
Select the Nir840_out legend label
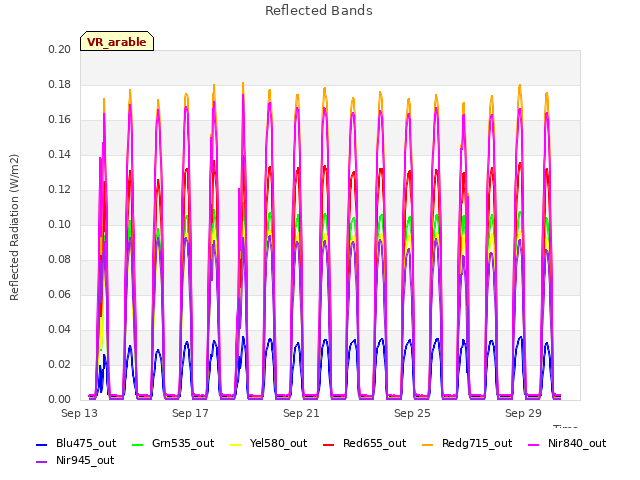577,443
